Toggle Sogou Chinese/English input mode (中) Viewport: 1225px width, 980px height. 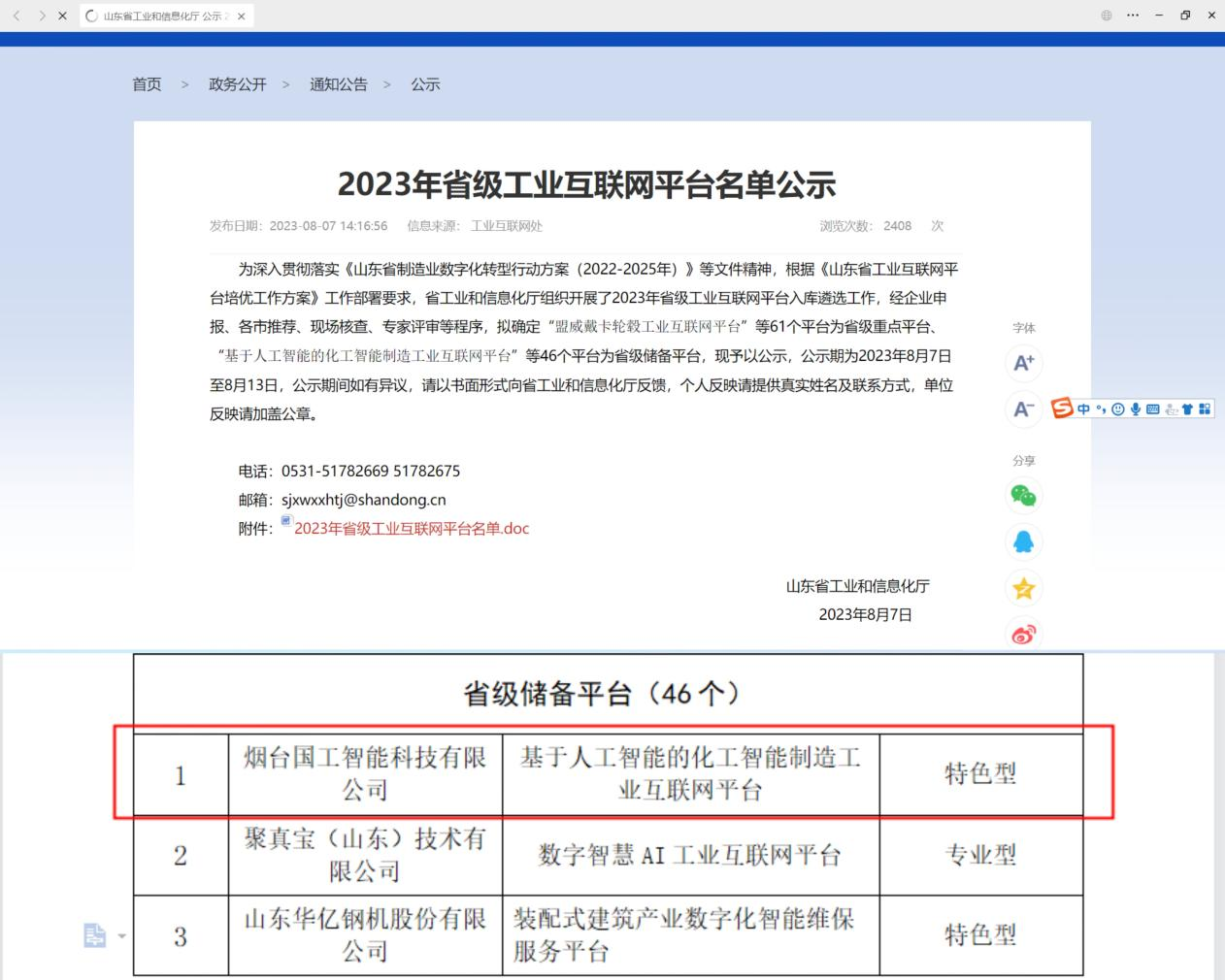1083,409
